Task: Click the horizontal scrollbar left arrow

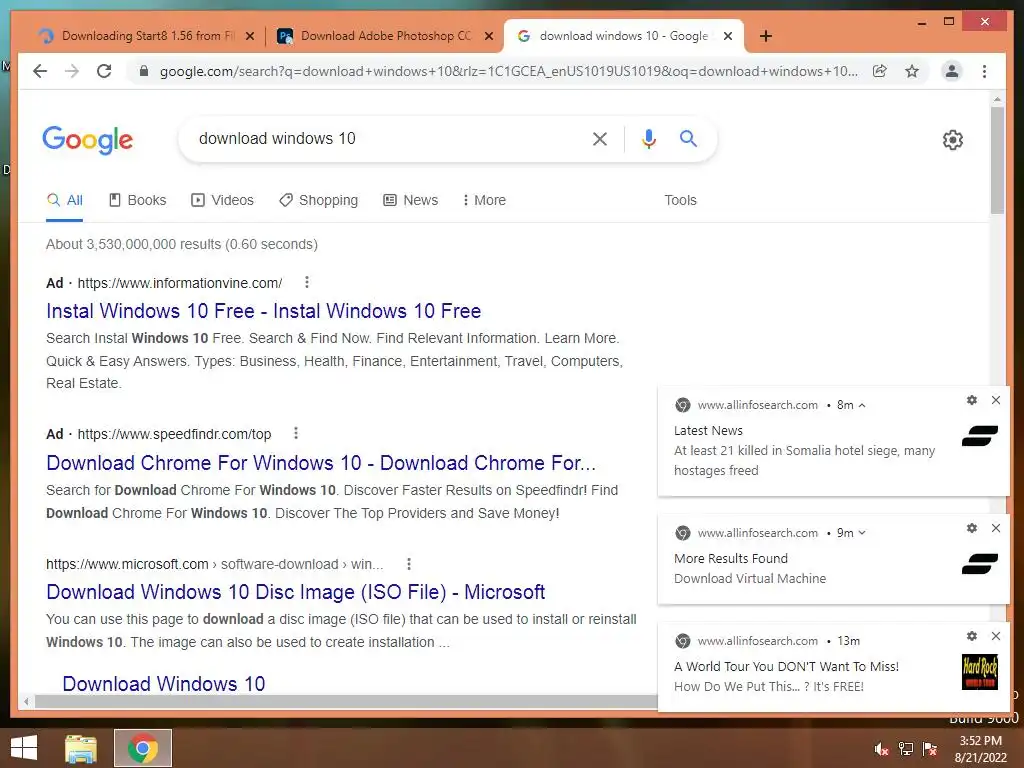Action: [25, 701]
